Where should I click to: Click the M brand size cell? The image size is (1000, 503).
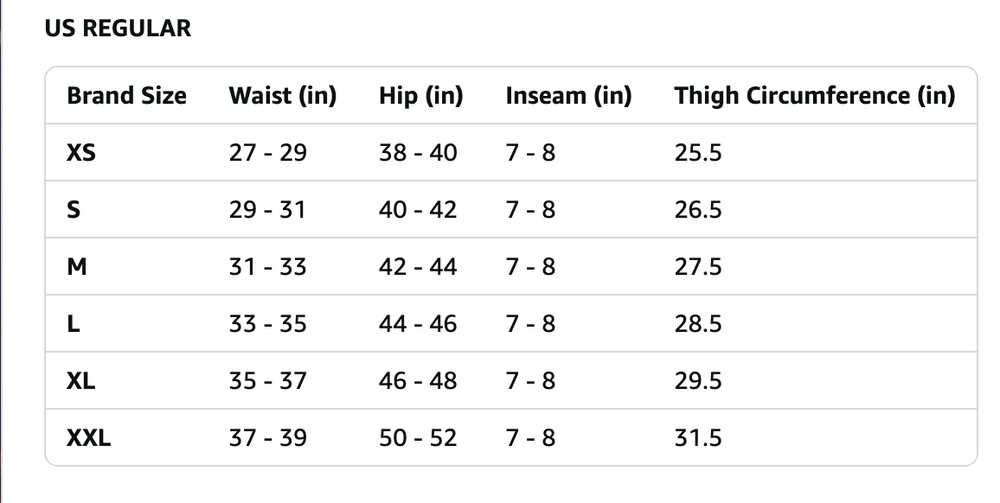pyautogui.click(x=75, y=267)
